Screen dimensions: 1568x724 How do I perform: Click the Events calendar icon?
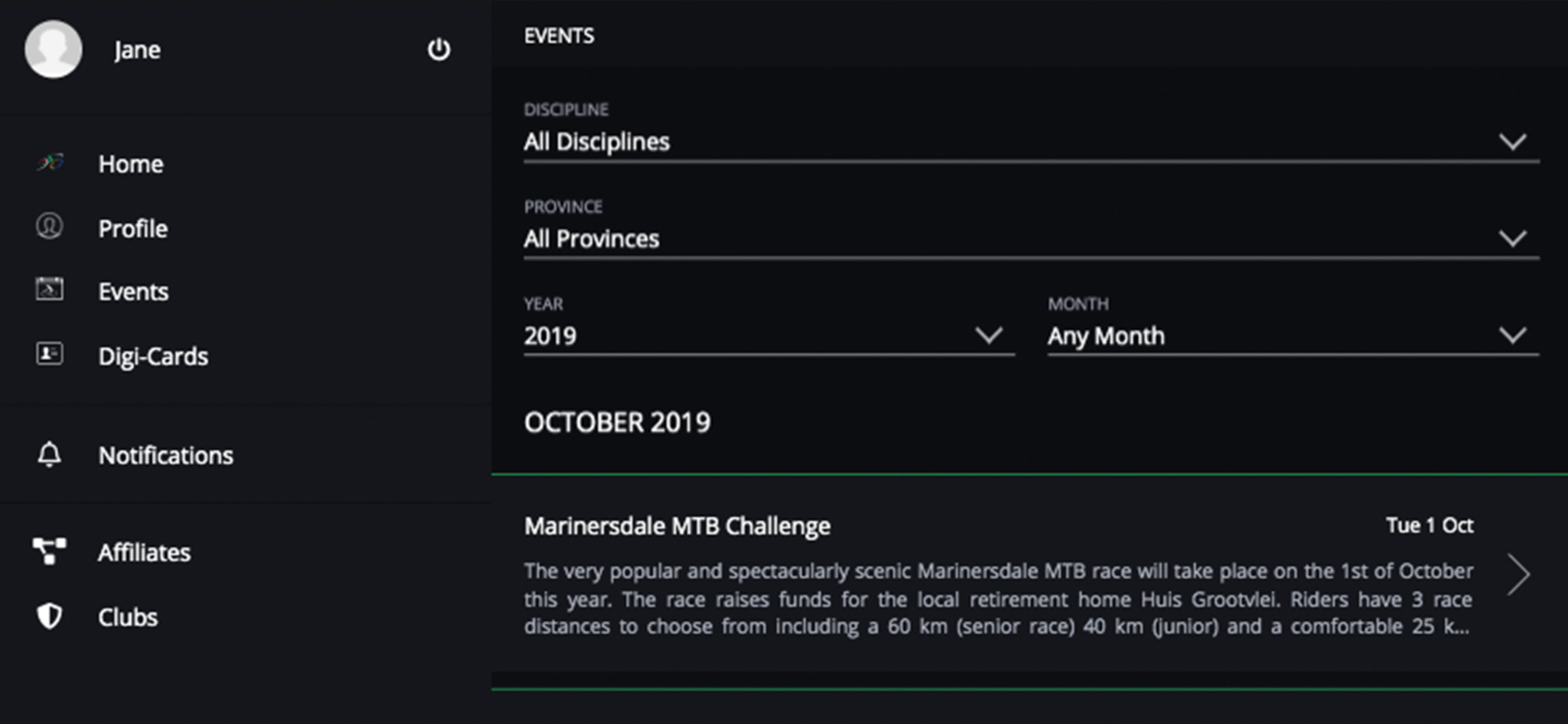pyautogui.click(x=50, y=289)
